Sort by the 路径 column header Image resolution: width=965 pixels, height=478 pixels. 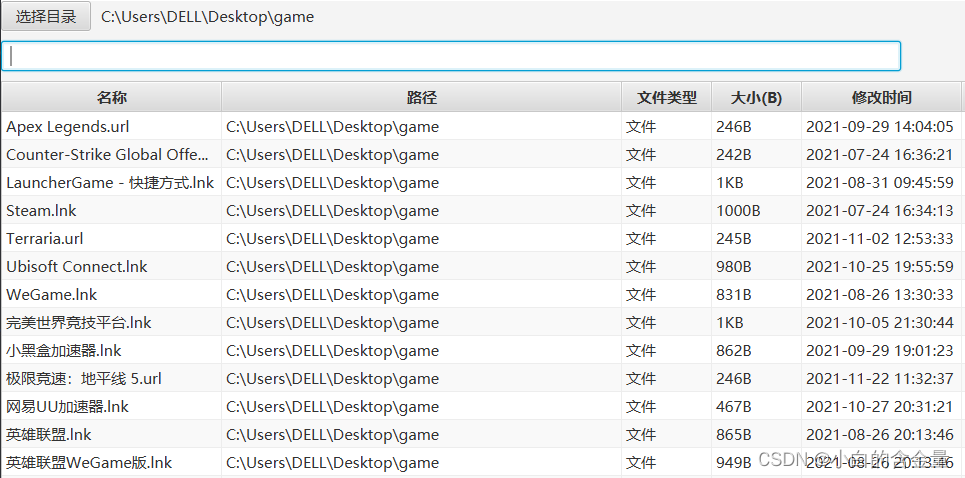pos(422,97)
